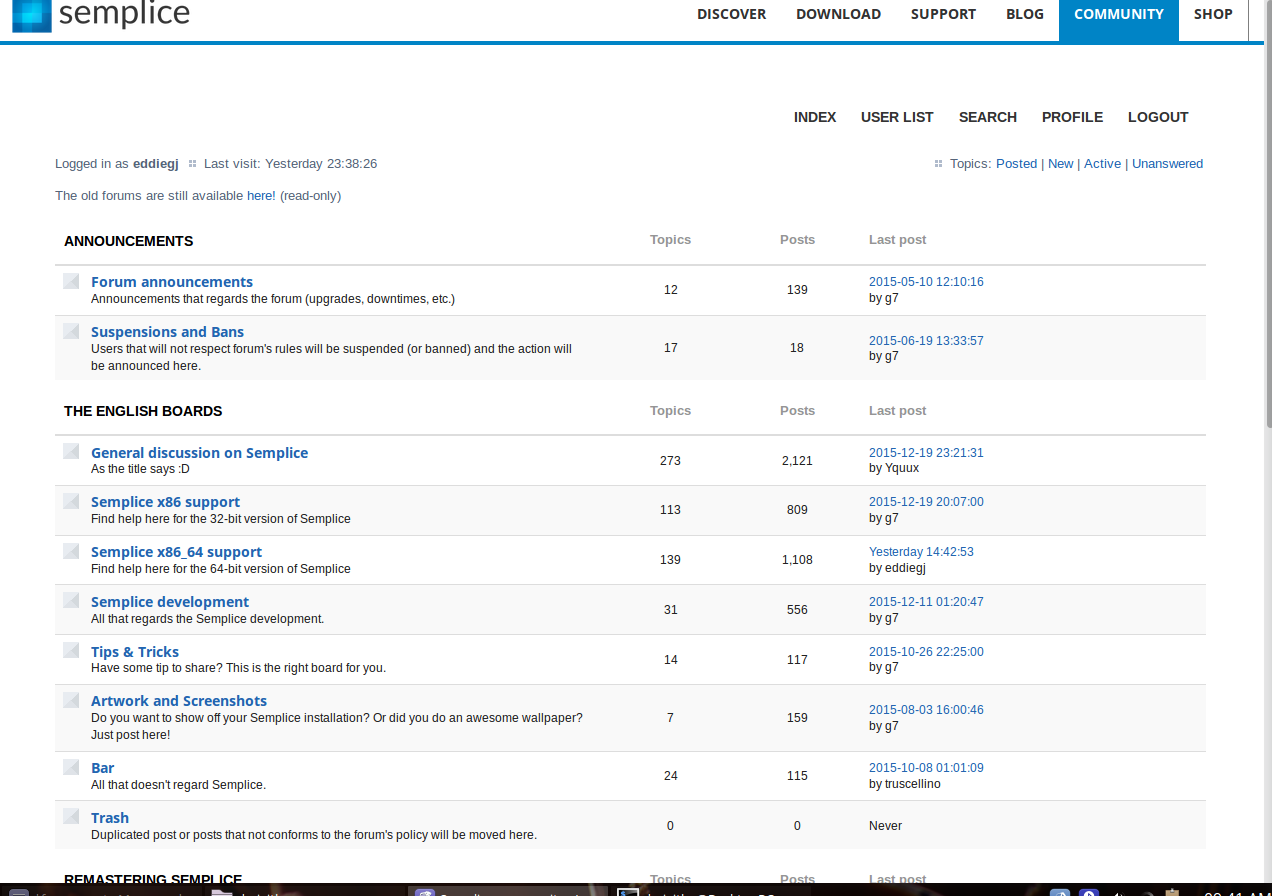Open the Discover menu
This screenshot has width=1272, height=896.
pos(732,14)
